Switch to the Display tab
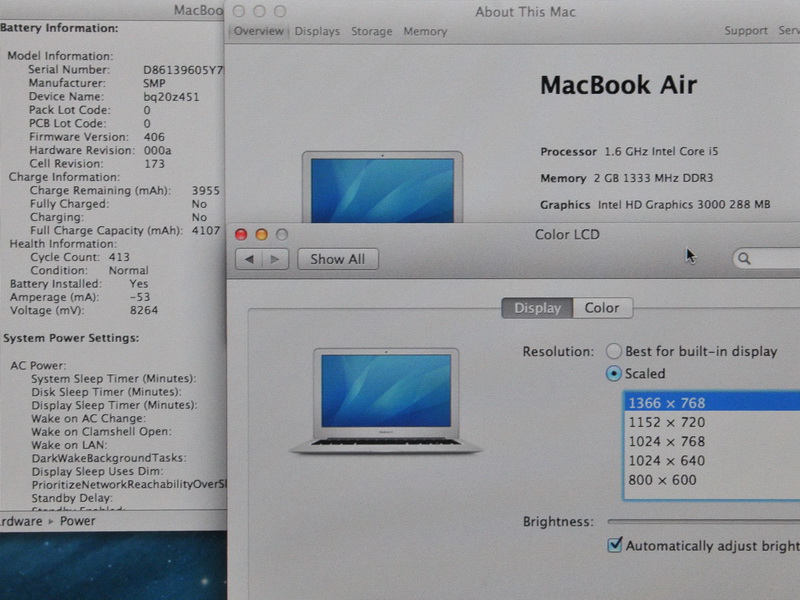Viewport: 800px width, 600px height. pyautogui.click(x=537, y=308)
